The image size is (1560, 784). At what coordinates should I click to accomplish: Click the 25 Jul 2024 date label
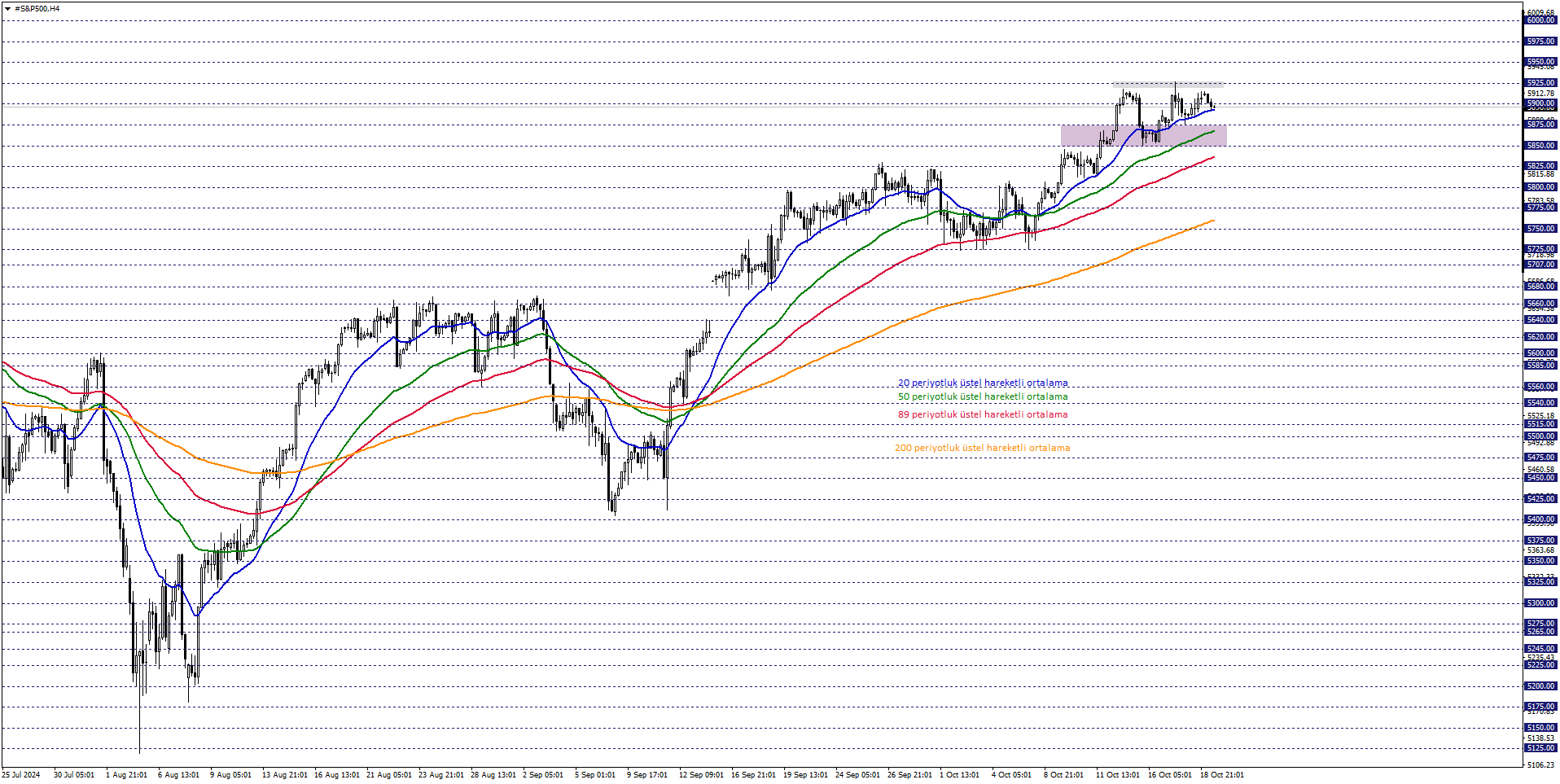tap(21, 775)
